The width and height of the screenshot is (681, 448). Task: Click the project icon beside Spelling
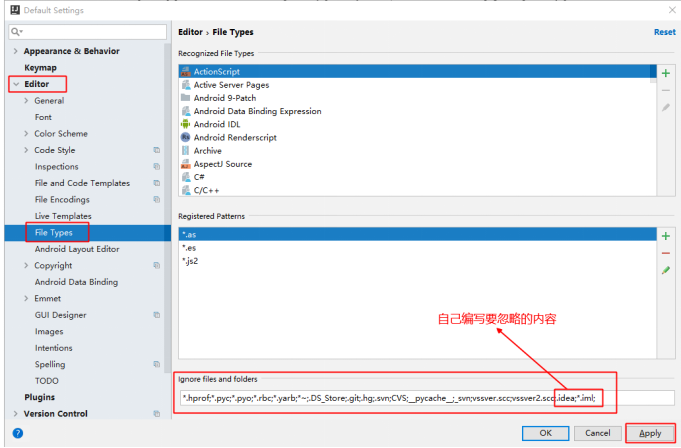click(157, 364)
